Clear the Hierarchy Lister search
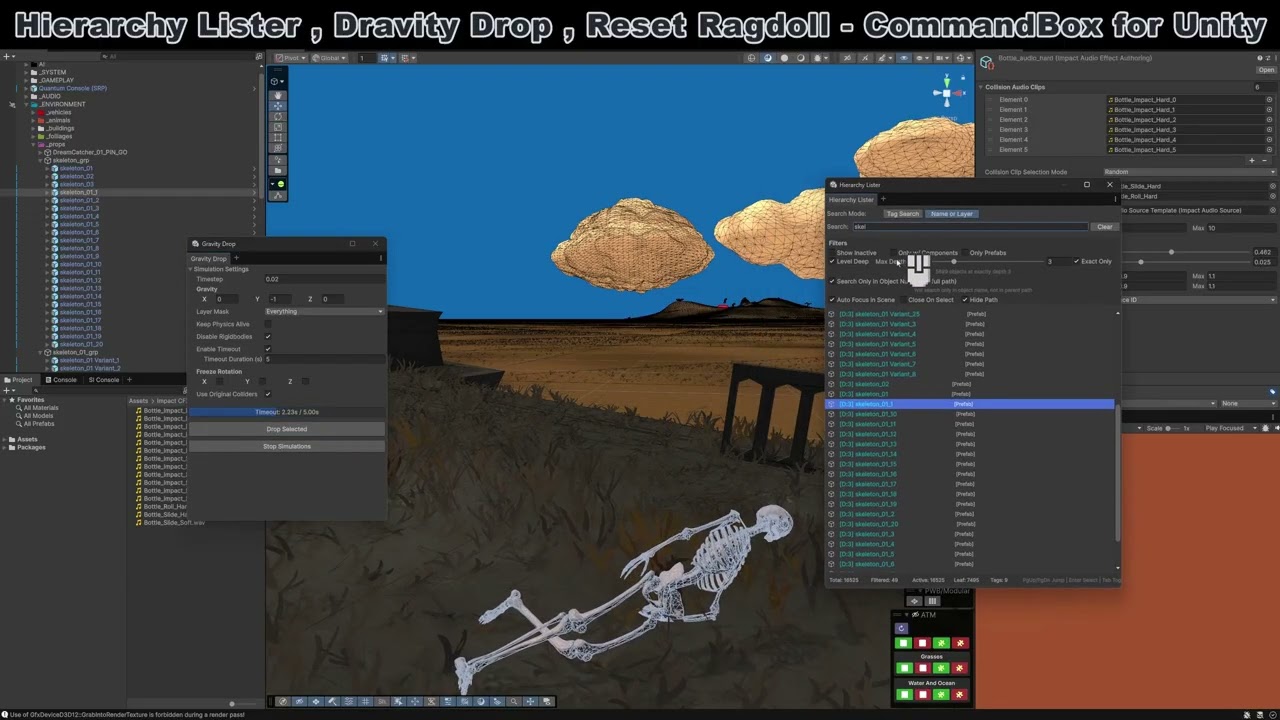The width and height of the screenshot is (1280, 720). coord(1104,227)
